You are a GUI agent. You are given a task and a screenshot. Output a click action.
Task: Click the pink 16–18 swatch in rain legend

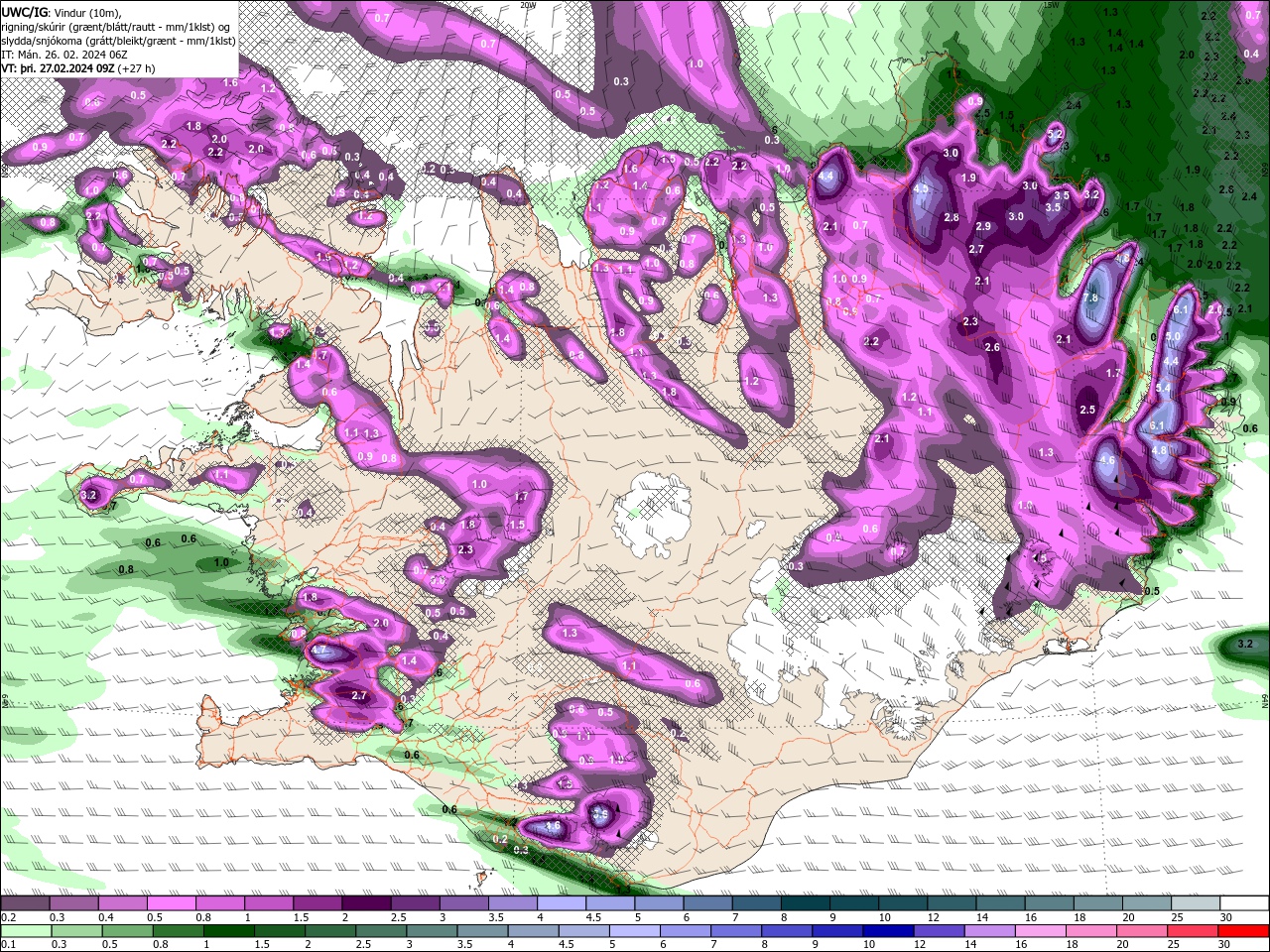[1040, 930]
